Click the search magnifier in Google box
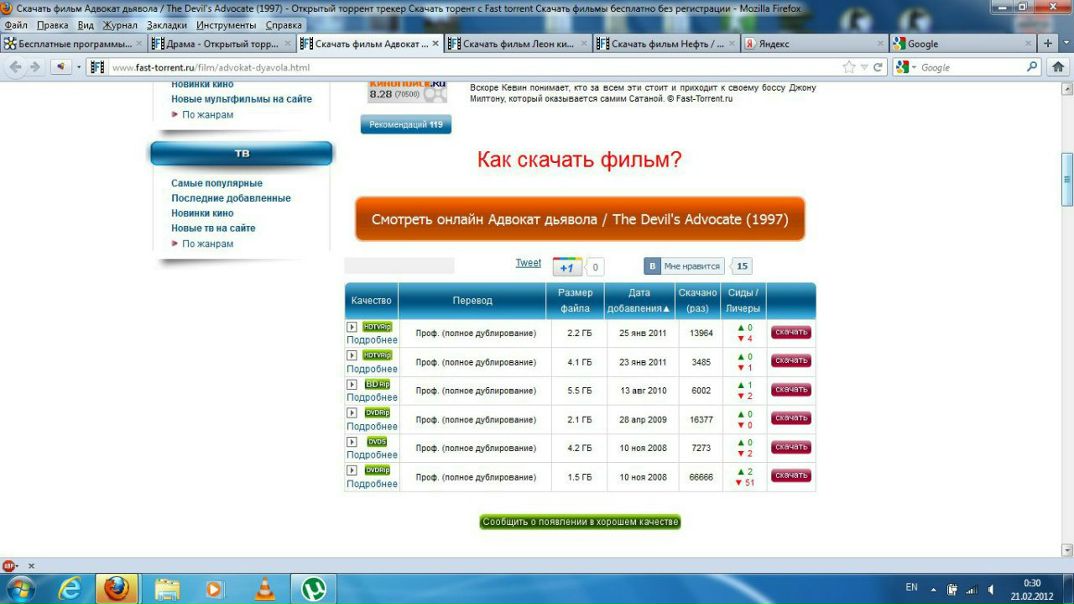The width and height of the screenshot is (1074, 604). 1033,67
